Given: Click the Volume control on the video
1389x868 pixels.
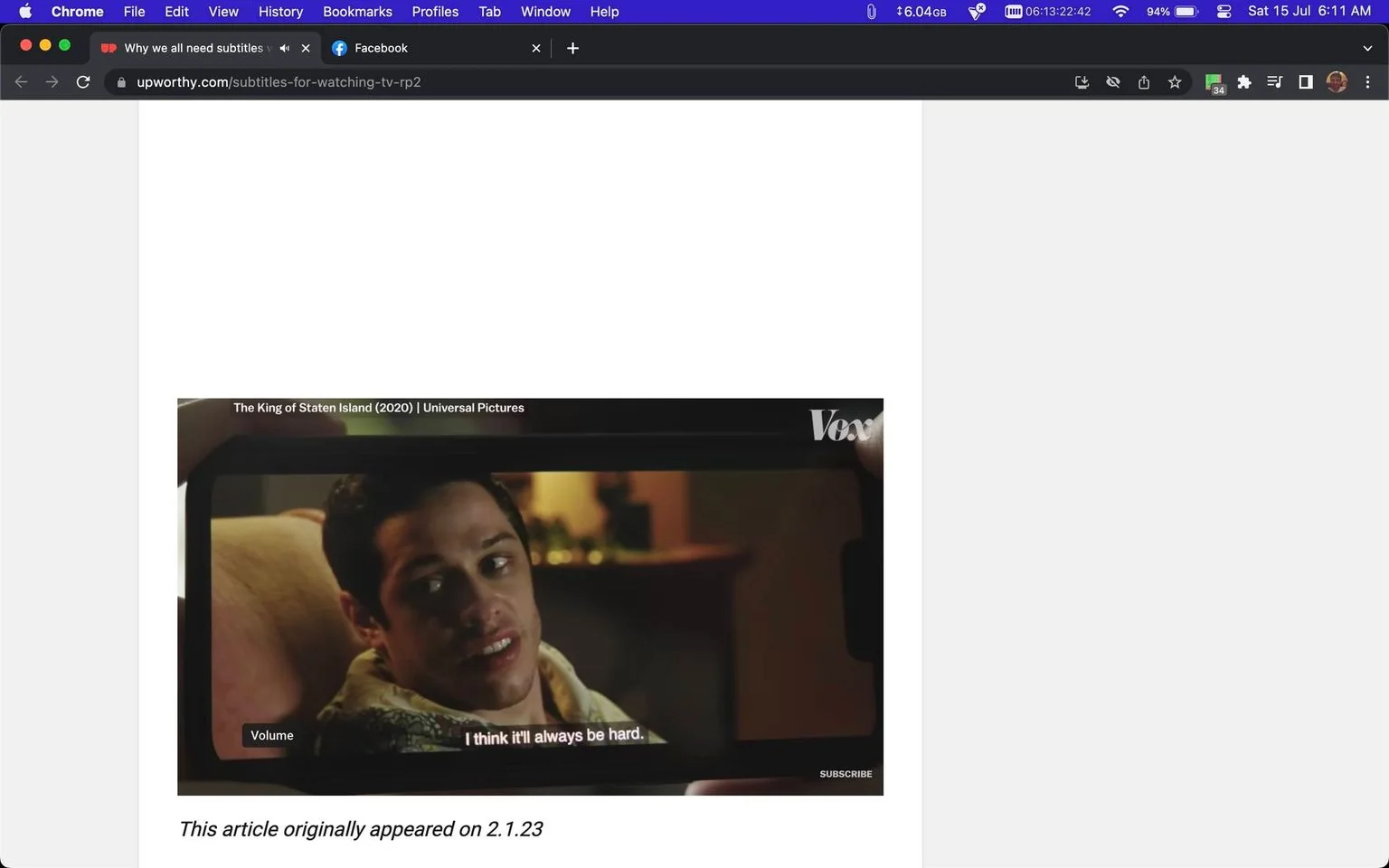Looking at the screenshot, I should point(272,735).
